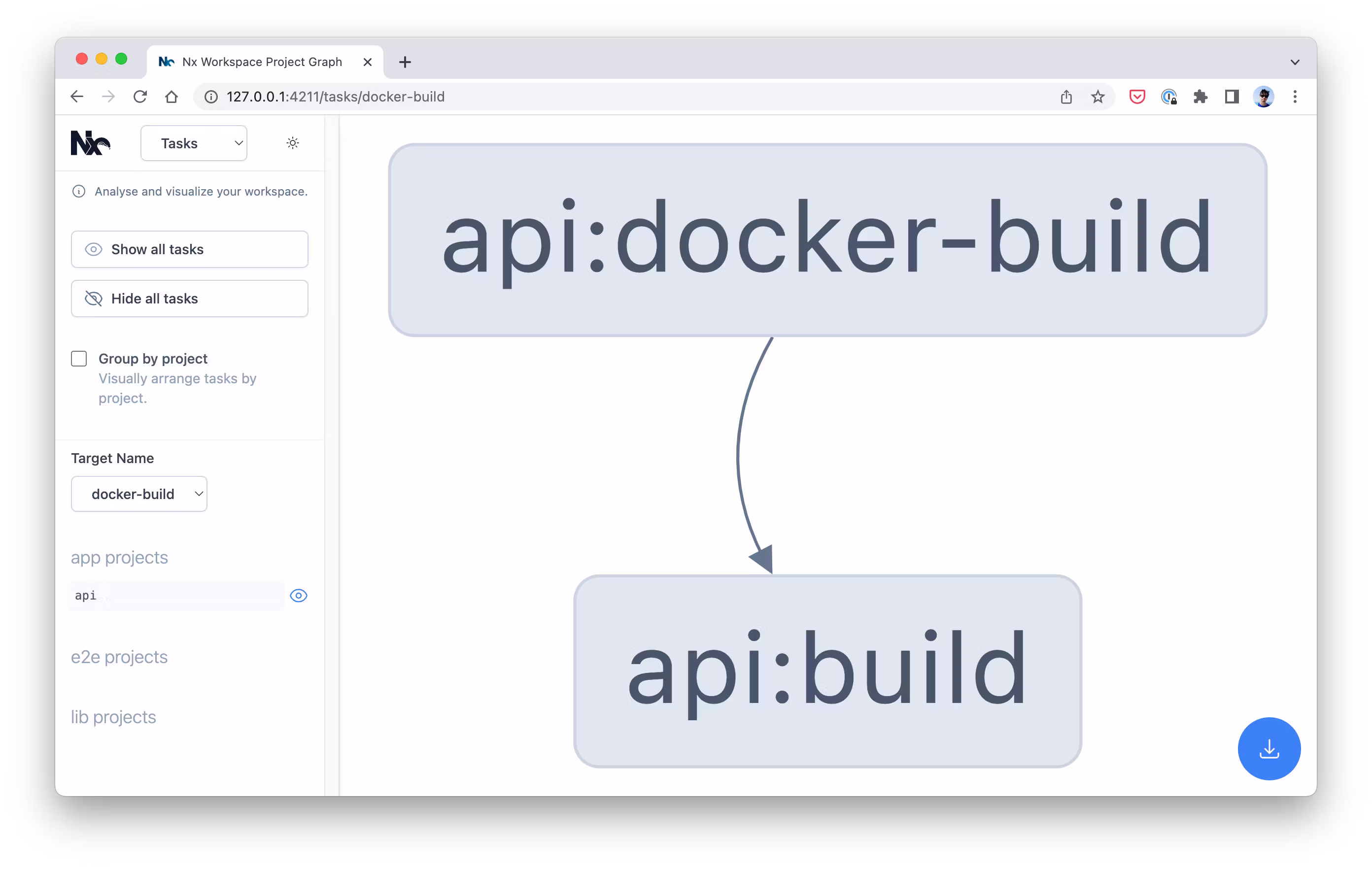
Task: Expand the tab search chevron
Action: tap(1295, 62)
